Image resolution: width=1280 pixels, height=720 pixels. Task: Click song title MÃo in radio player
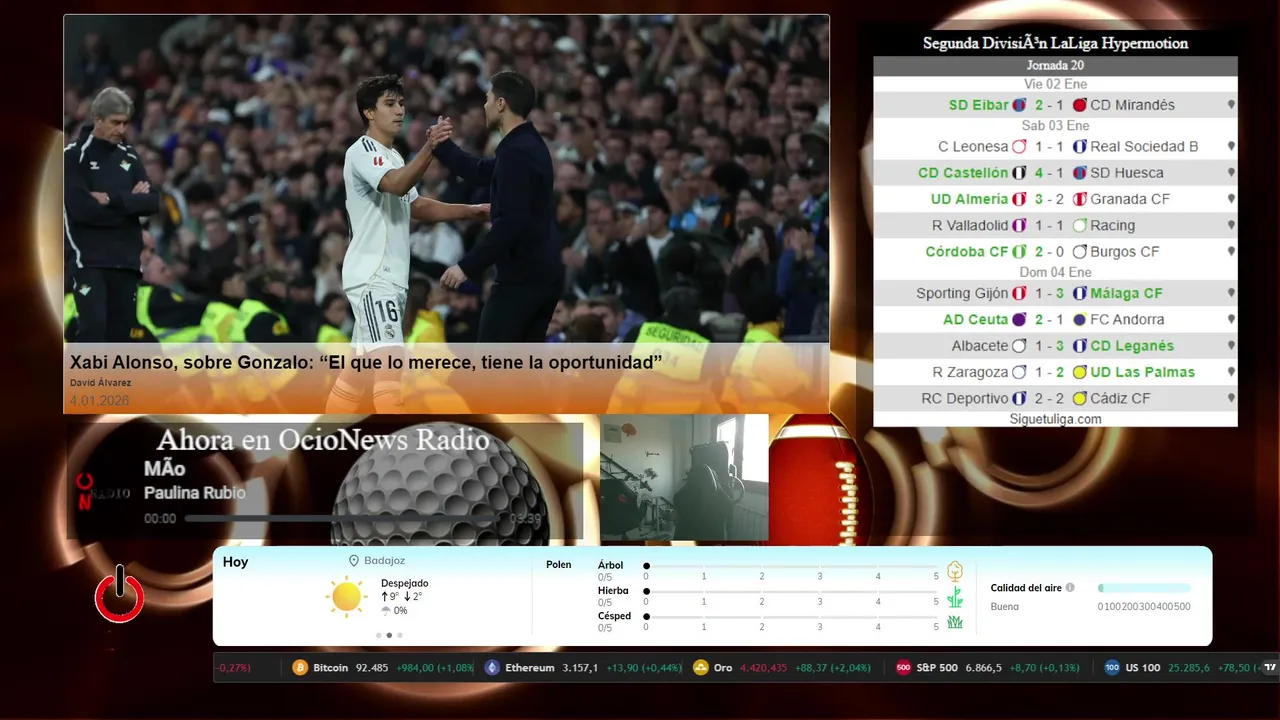pos(165,469)
